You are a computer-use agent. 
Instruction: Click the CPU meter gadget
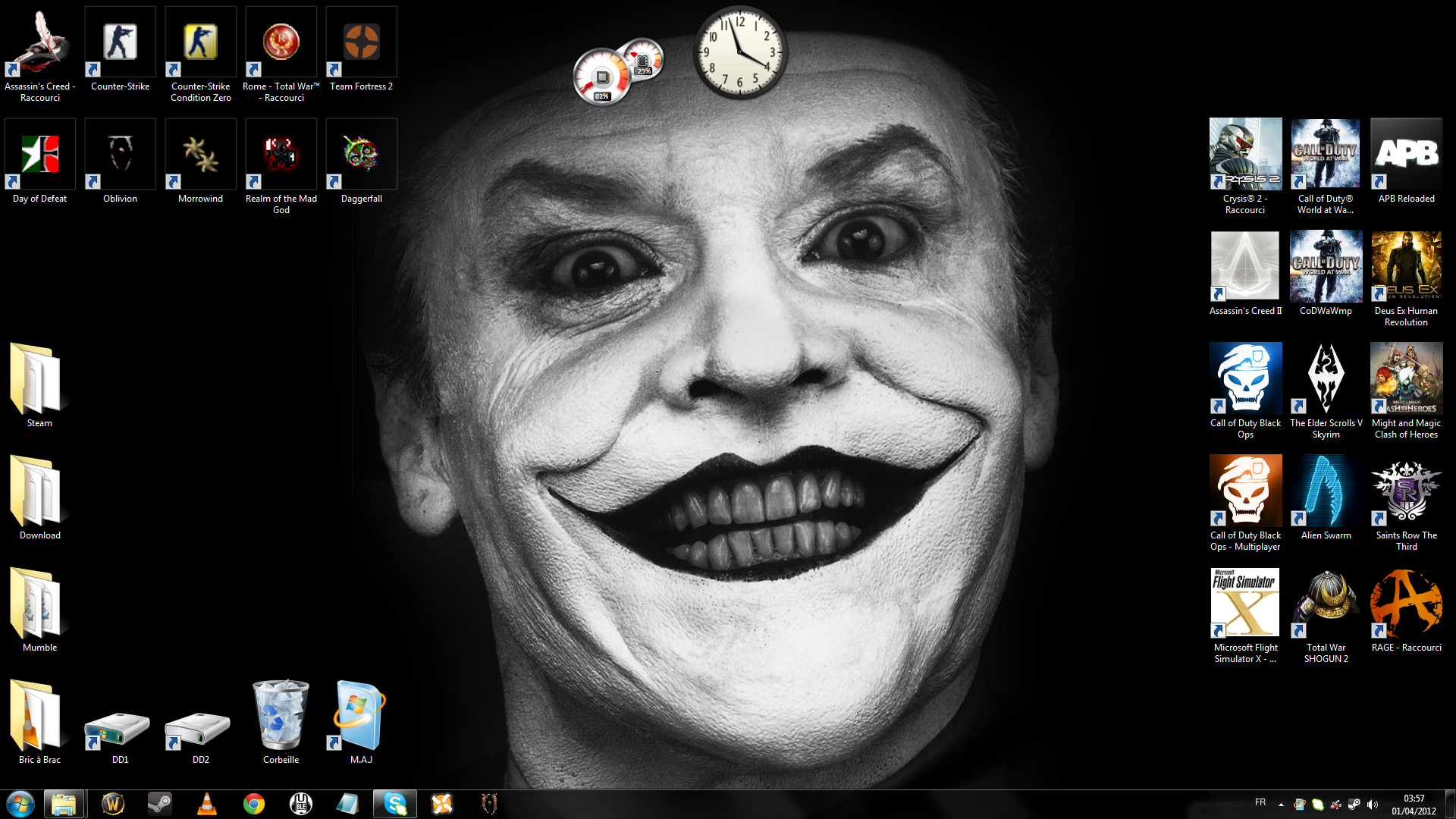[602, 77]
